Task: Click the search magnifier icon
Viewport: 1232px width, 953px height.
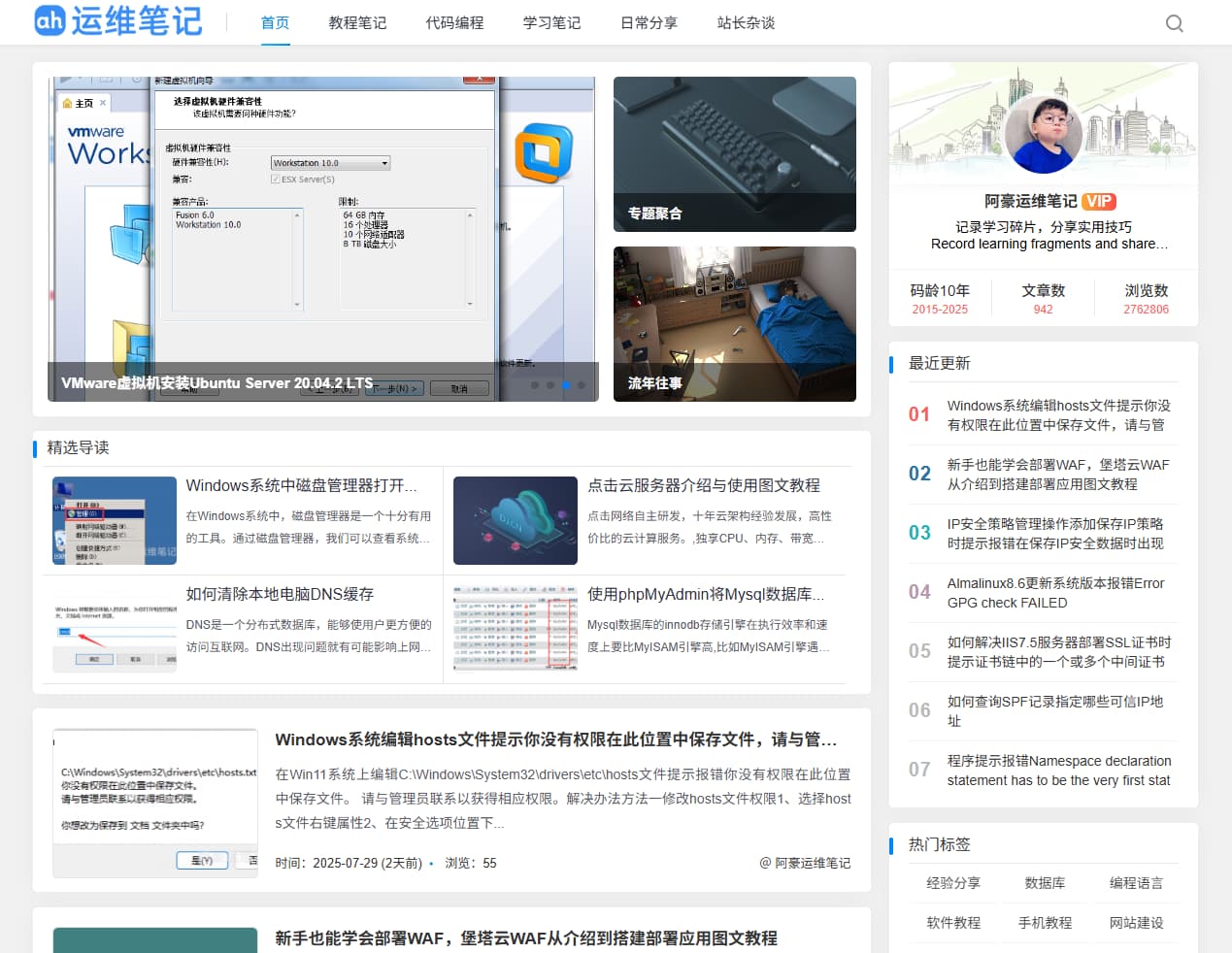Action: point(1175,23)
